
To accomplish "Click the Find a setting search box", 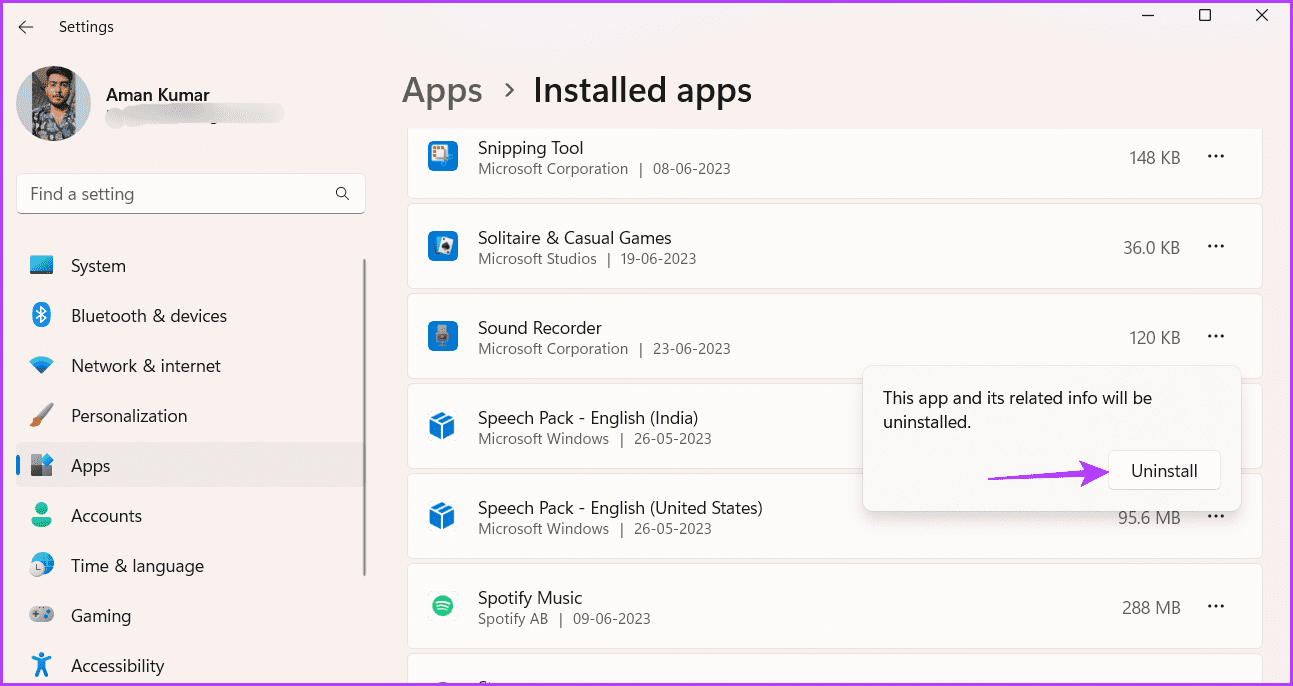I will click(191, 194).
